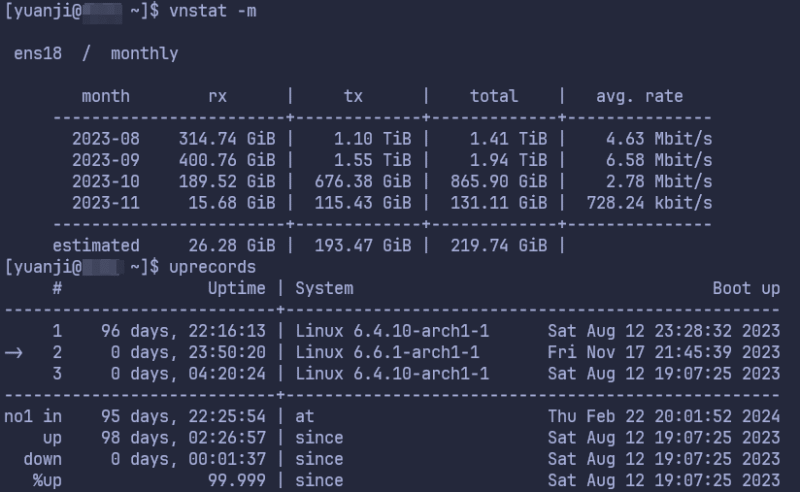Click the 'estimated' row label

pos(96,245)
